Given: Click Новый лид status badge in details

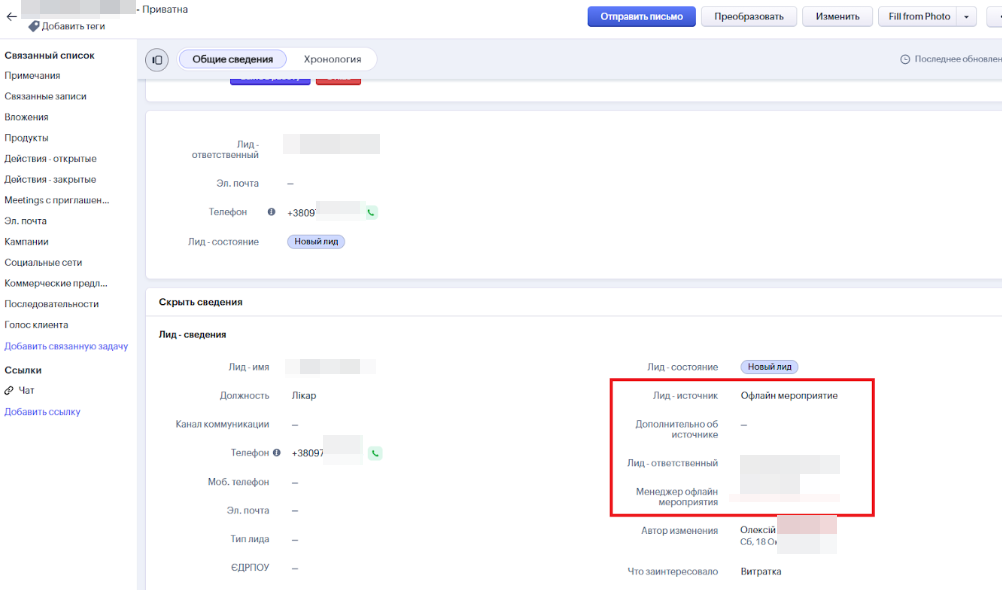Looking at the screenshot, I should (769, 367).
